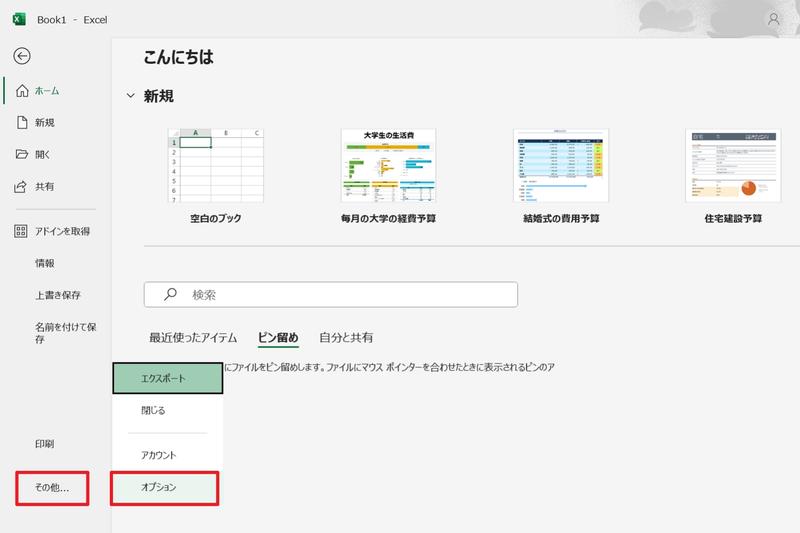This screenshot has width=800, height=533.
Task: Select オプション in the popup menu
Action: (x=165, y=488)
